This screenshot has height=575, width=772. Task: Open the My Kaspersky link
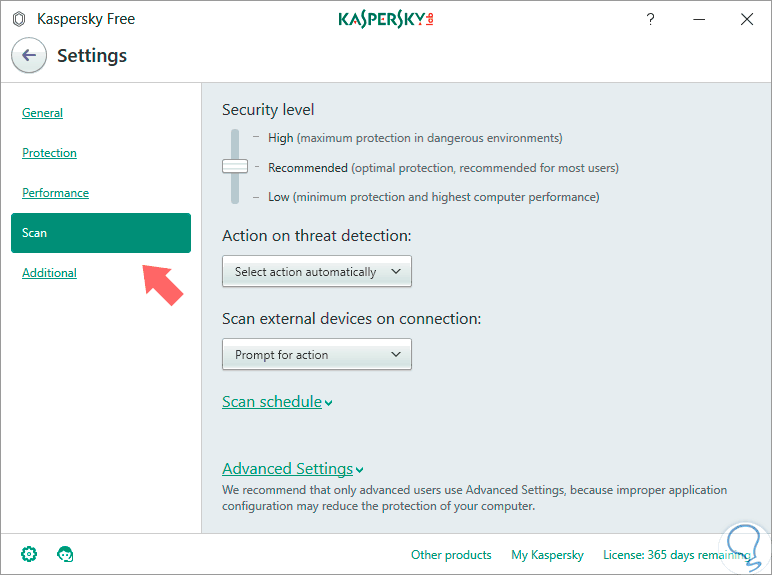click(x=547, y=555)
